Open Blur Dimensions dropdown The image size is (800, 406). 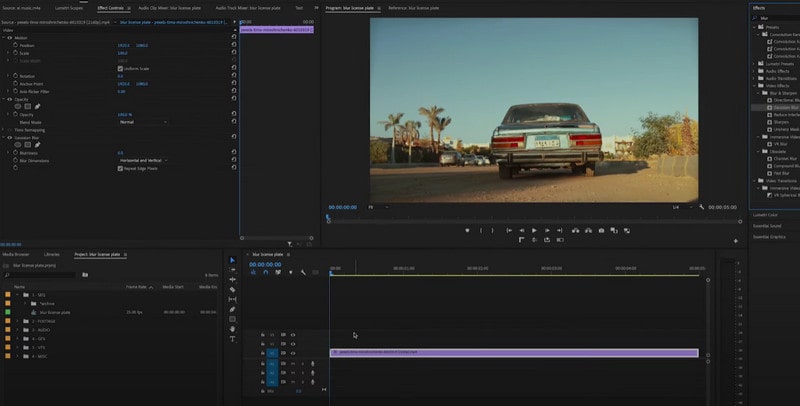point(143,160)
